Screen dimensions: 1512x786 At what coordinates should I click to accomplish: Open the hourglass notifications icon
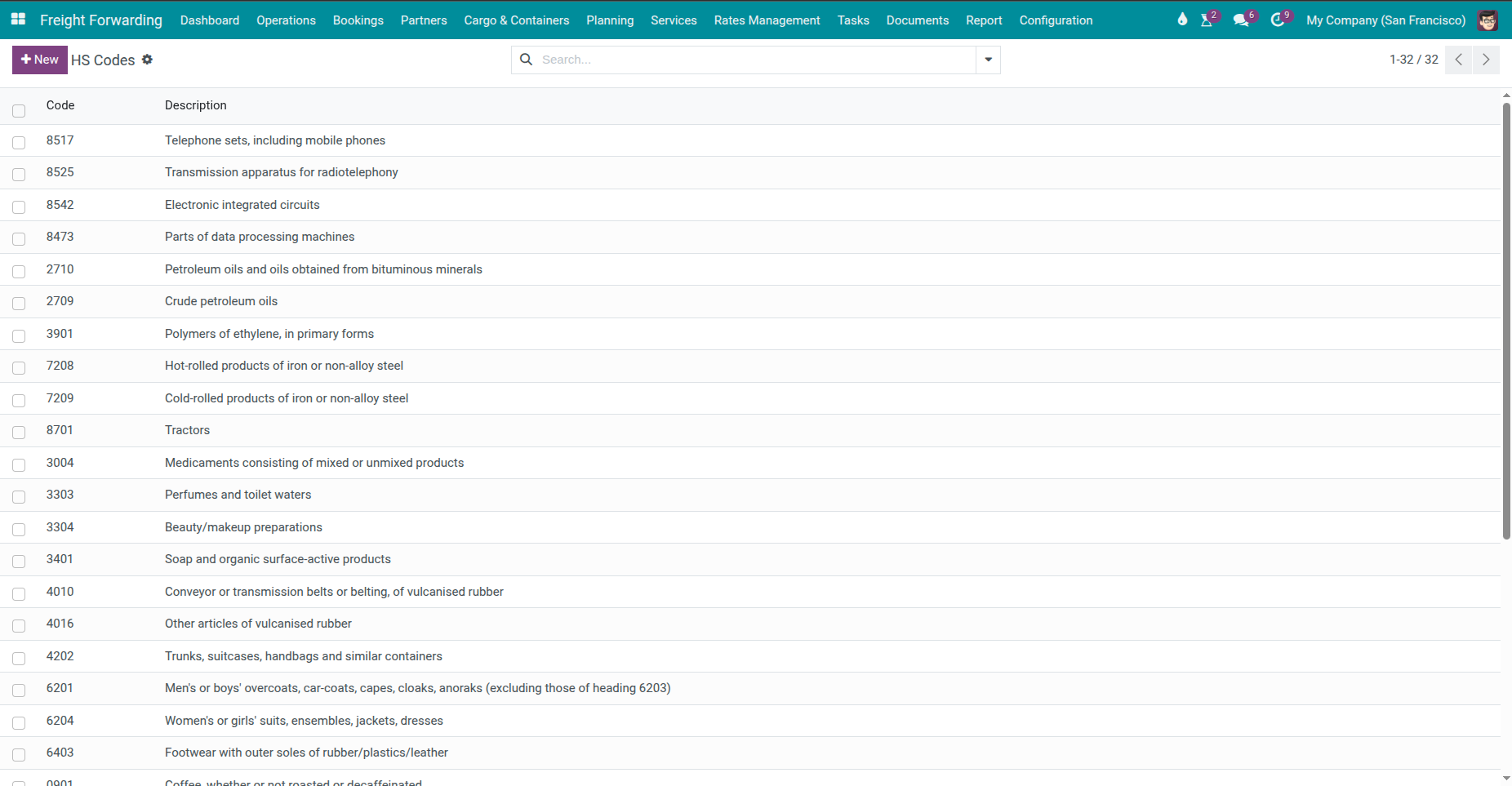[1207, 20]
